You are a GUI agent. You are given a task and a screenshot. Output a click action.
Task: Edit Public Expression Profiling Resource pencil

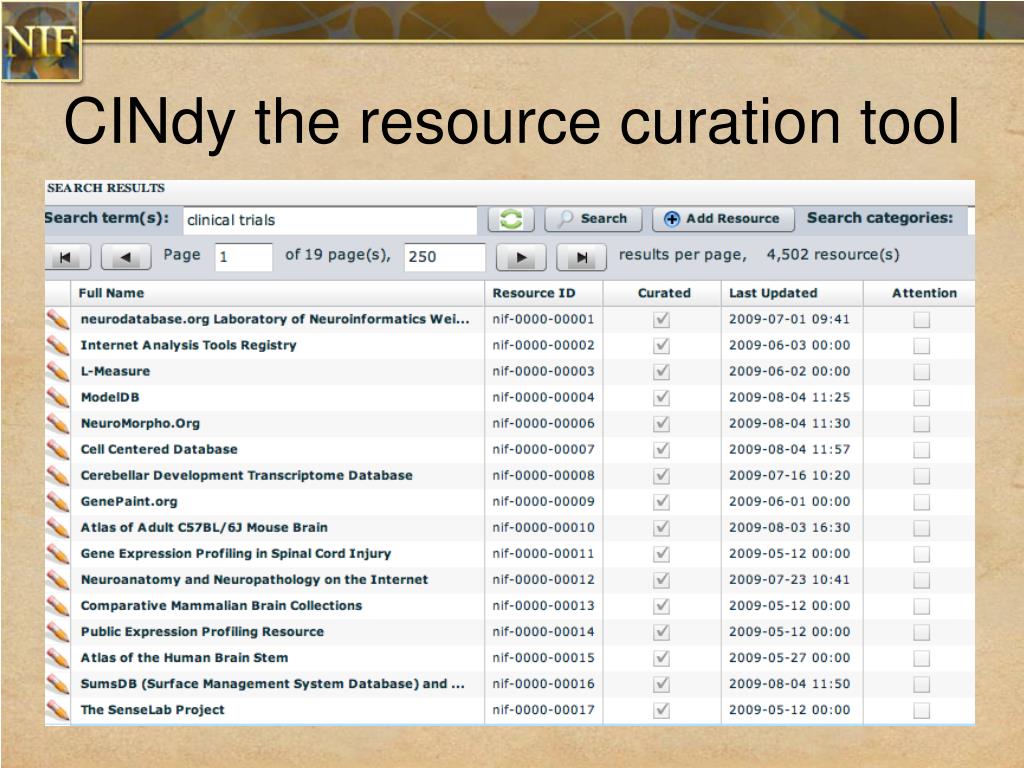coord(57,632)
